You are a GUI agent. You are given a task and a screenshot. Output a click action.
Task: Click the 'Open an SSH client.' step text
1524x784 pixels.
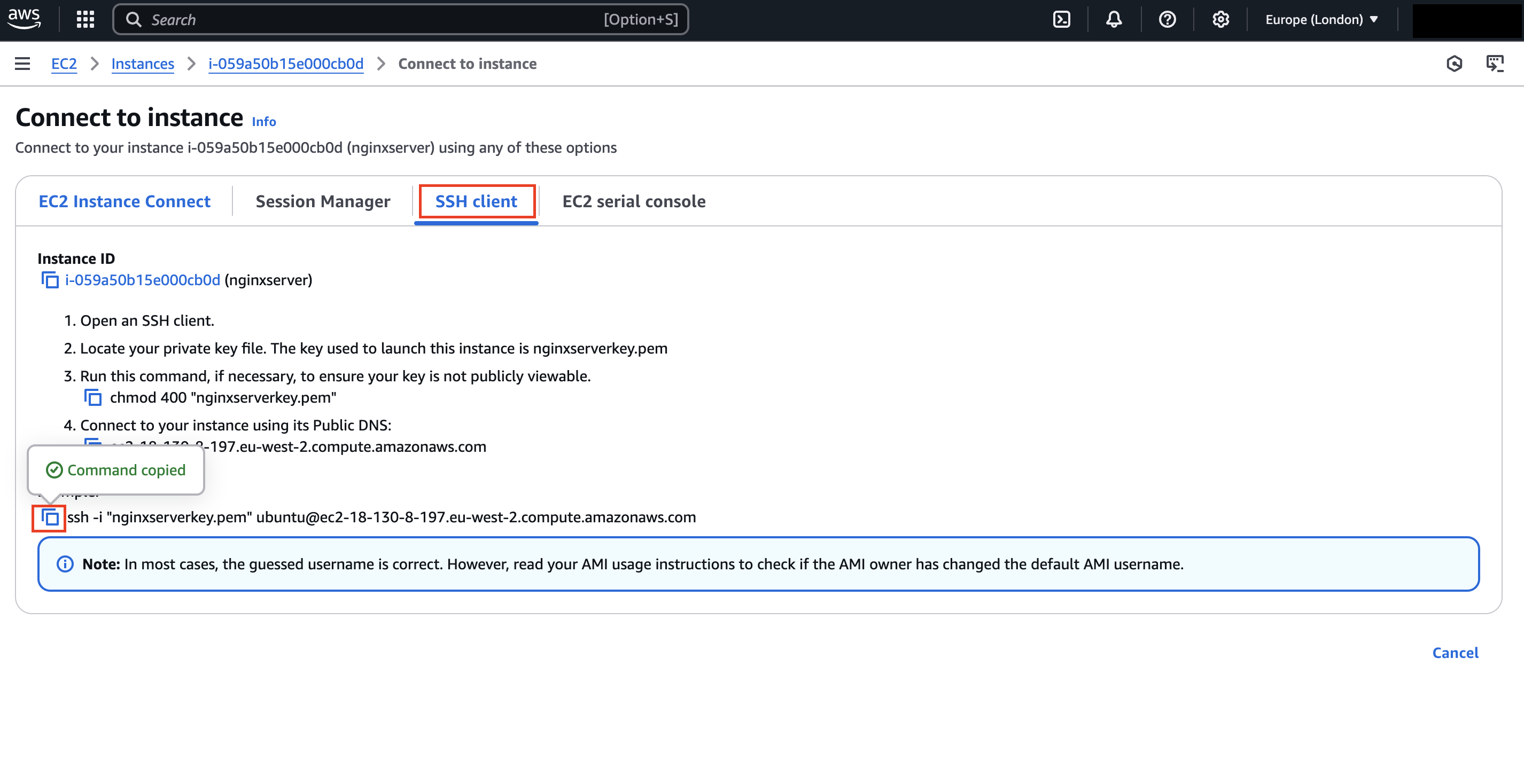coord(147,320)
